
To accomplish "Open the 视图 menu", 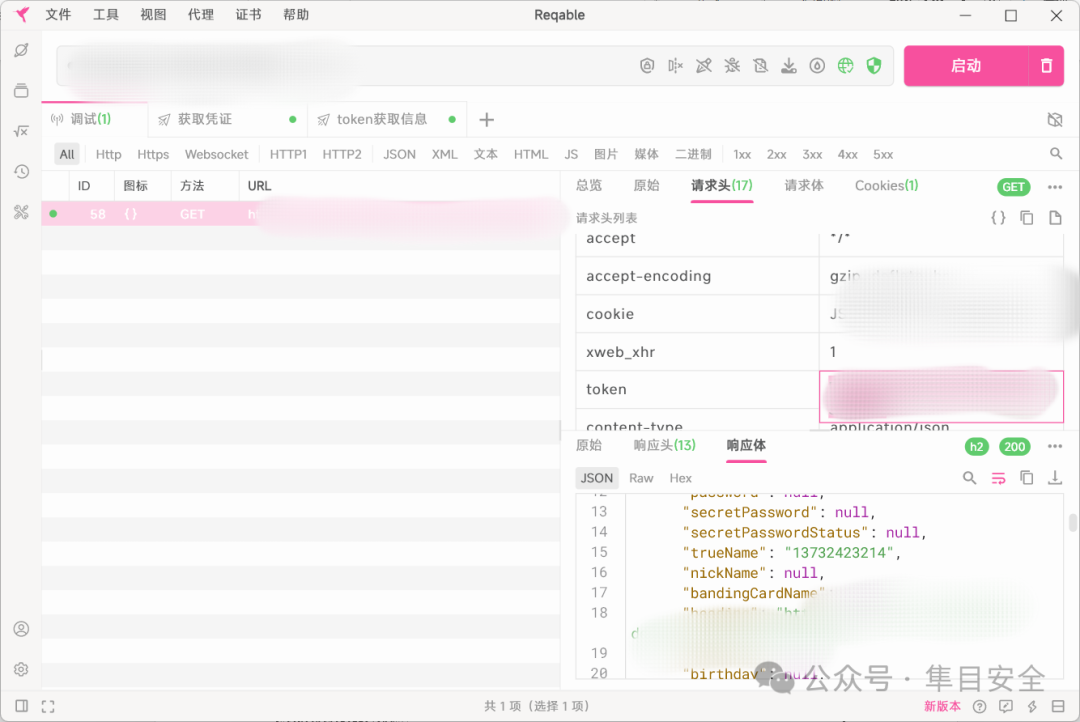I will [153, 15].
